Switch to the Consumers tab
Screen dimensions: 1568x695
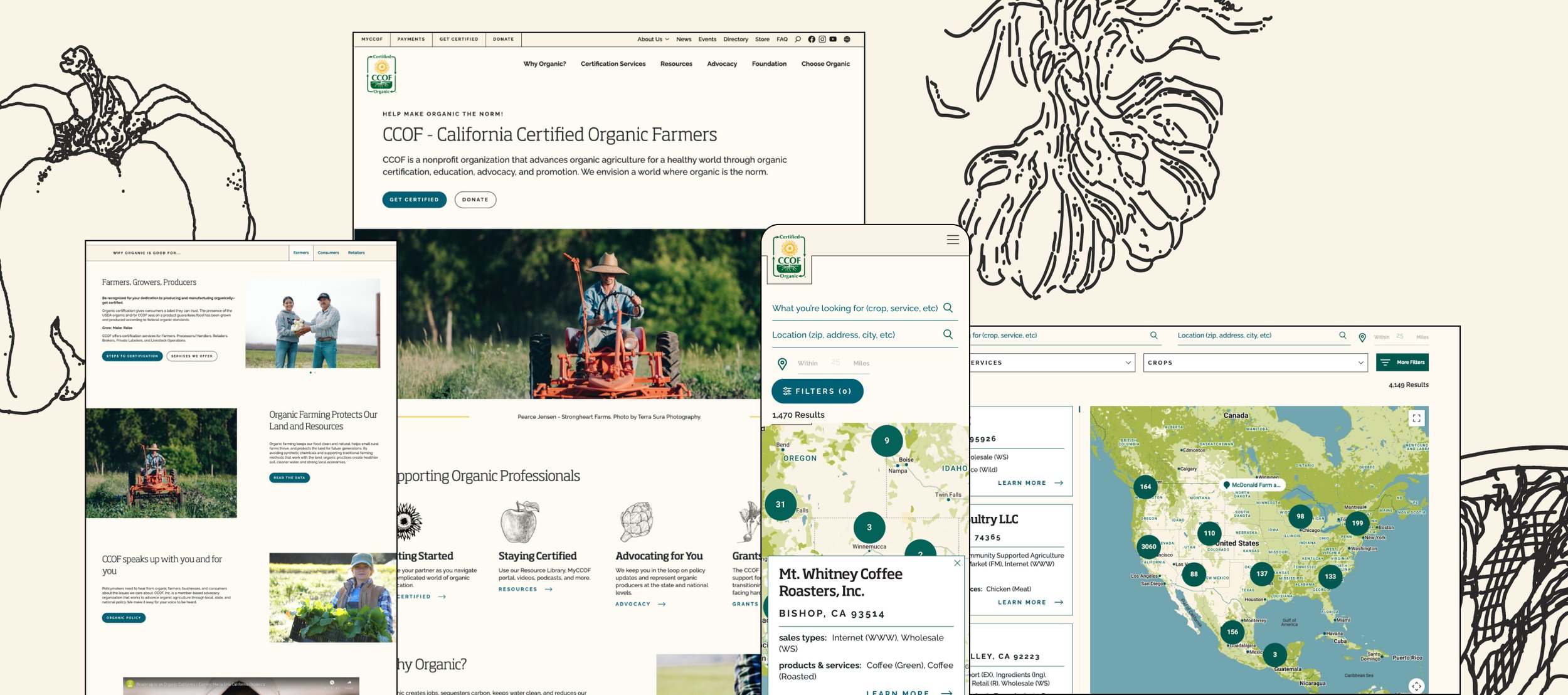328,253
